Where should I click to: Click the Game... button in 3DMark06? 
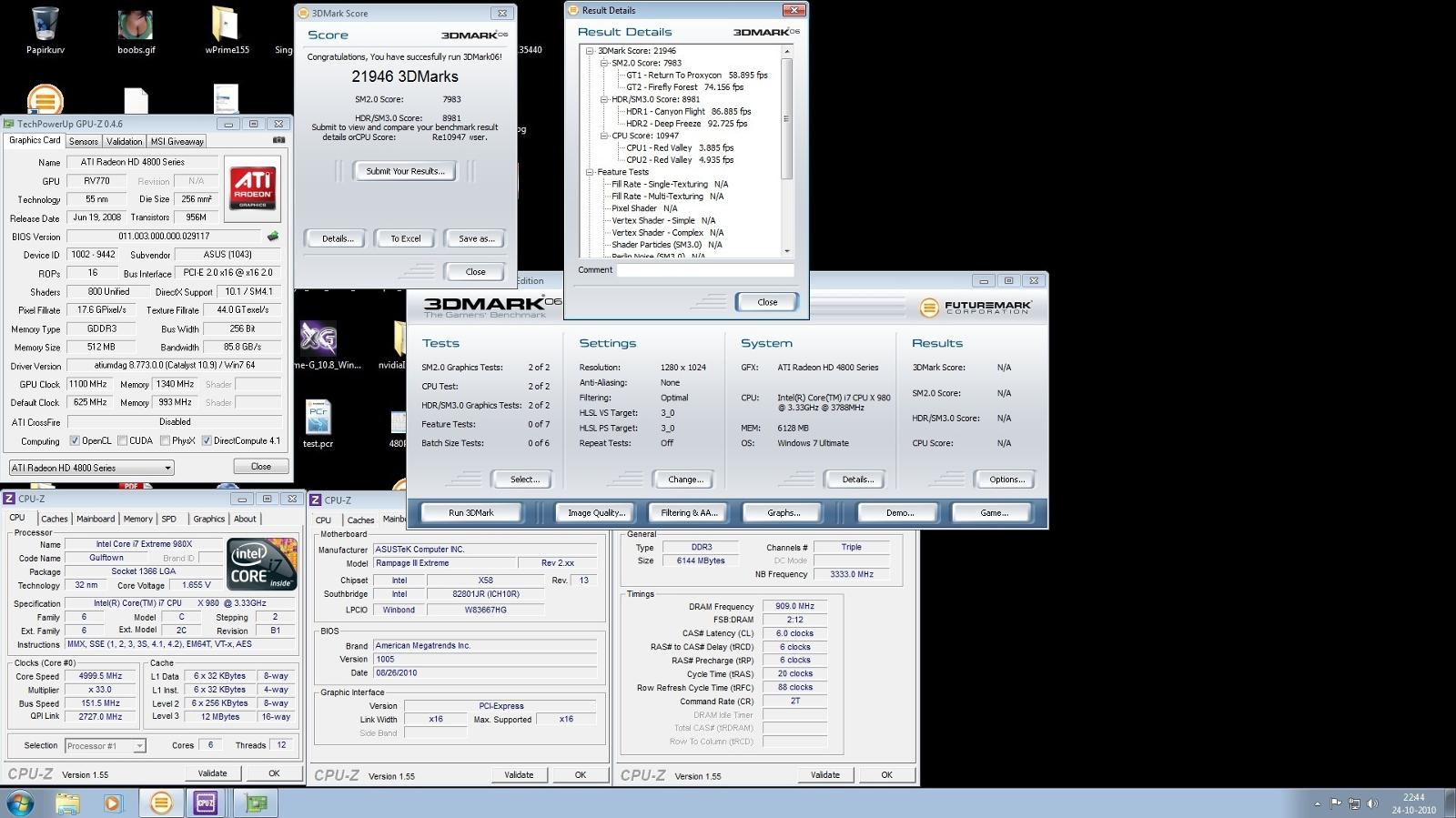click(x=994, y=513)
